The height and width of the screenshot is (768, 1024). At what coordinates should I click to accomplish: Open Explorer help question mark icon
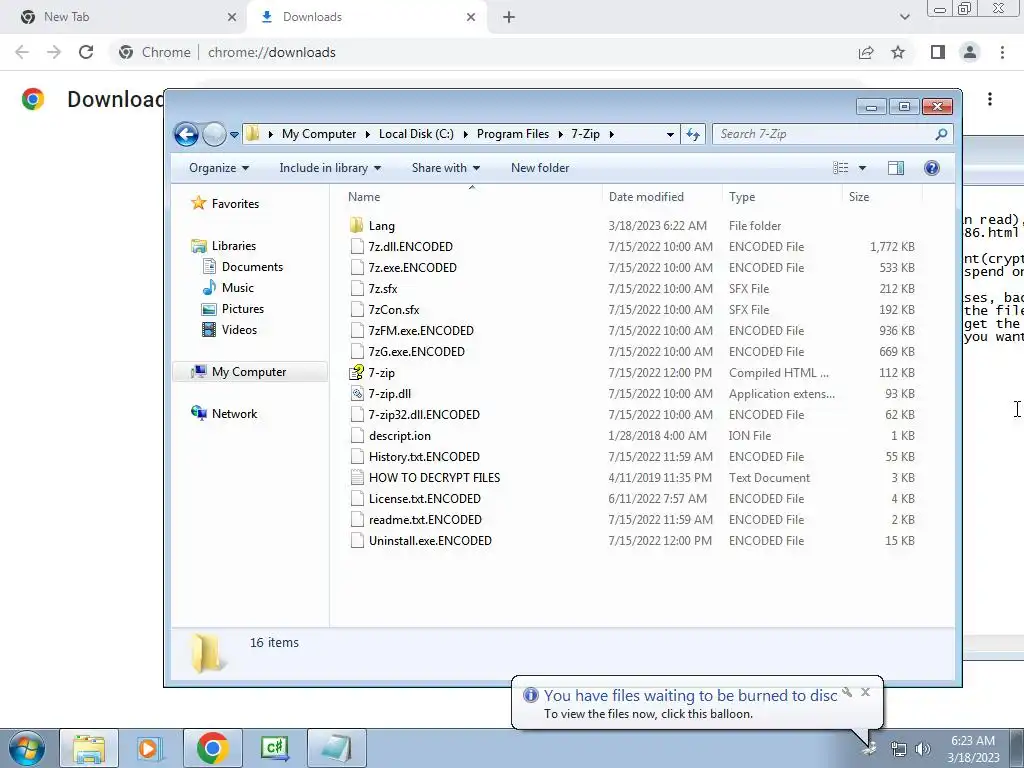pos(932,168)
